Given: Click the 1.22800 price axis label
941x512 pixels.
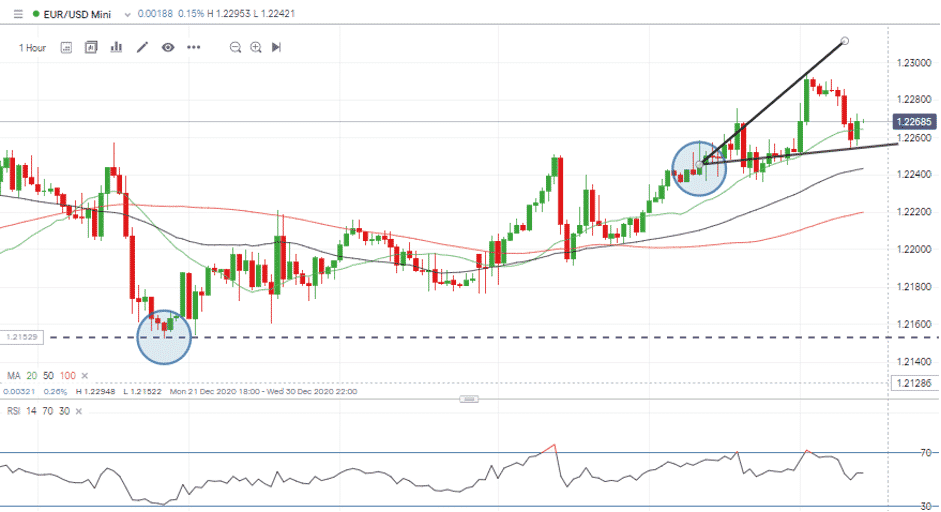Looking at the screenshot, I should coord(914,100).
